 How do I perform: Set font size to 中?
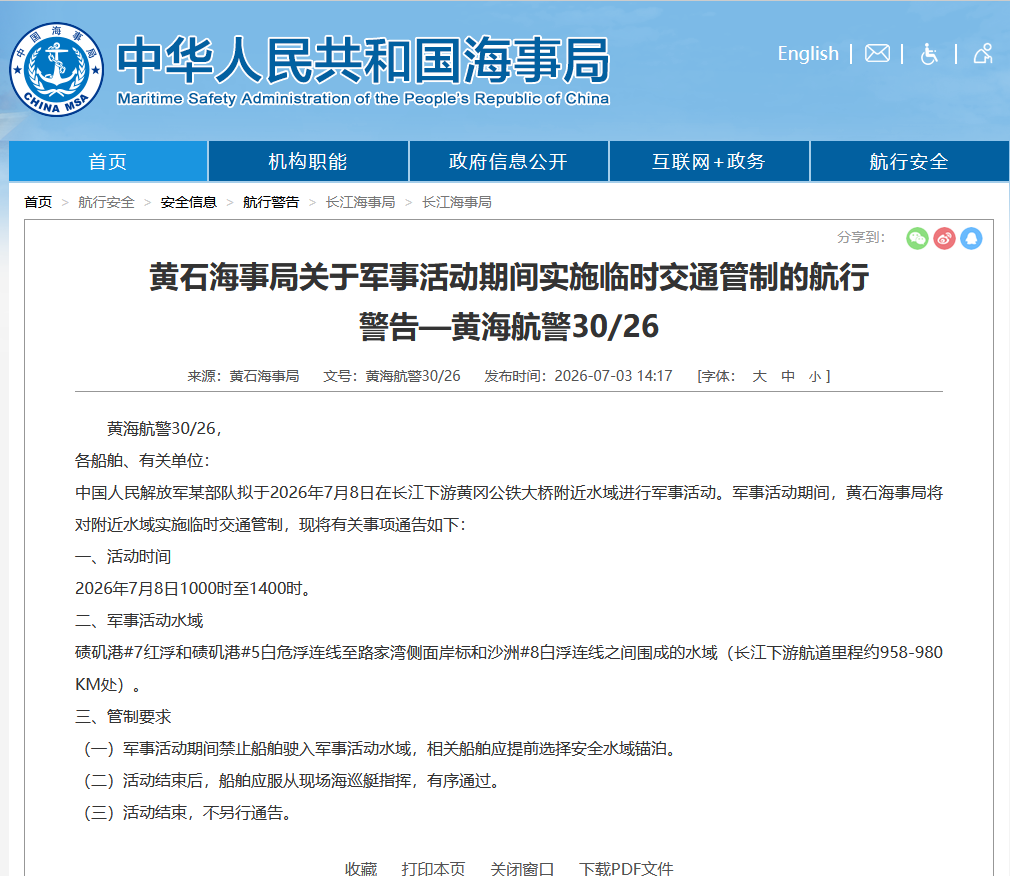(788, 376)
